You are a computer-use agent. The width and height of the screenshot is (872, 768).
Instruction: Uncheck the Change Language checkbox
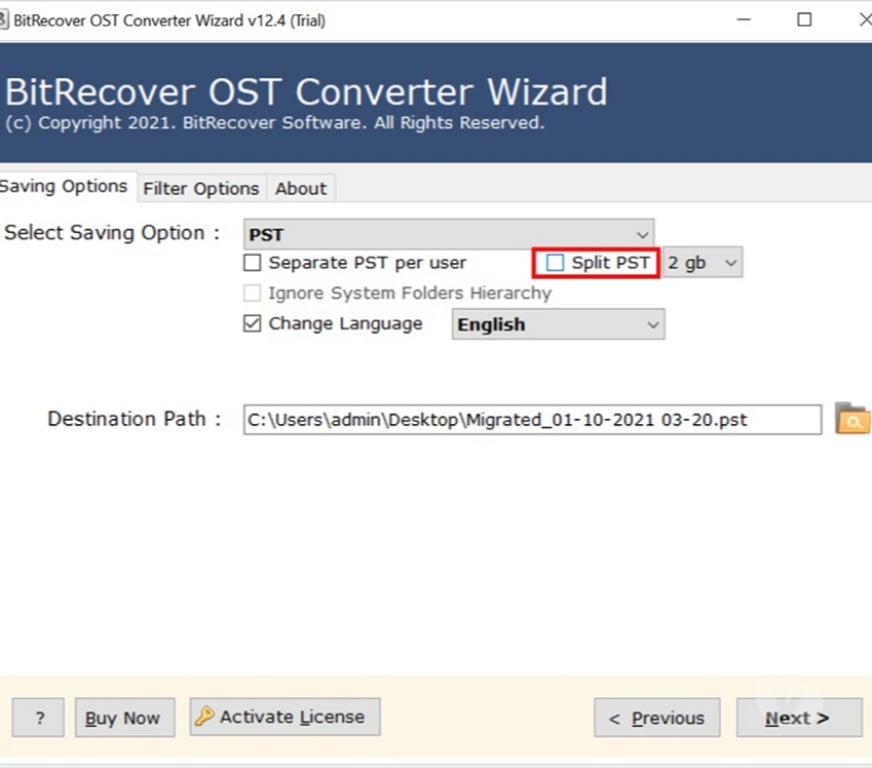(x=253, y=324)
